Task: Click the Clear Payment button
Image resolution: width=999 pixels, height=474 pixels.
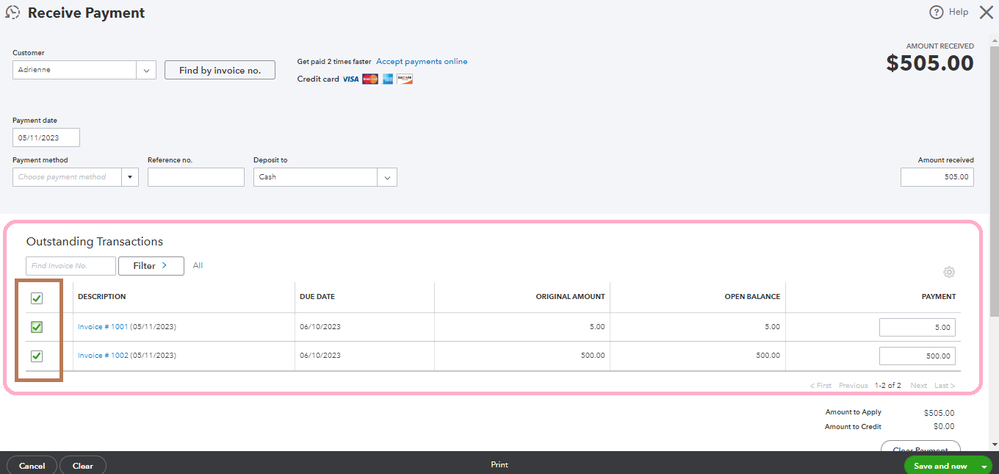Action: [920, 446]
